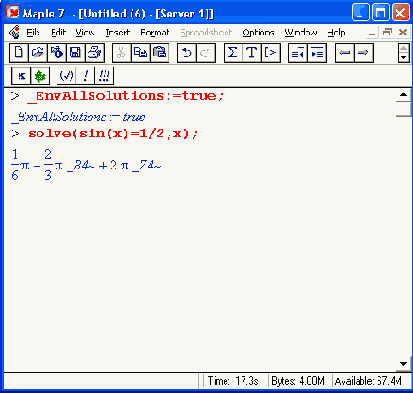
Task: Open the Options menu
Action: [258, 32]
